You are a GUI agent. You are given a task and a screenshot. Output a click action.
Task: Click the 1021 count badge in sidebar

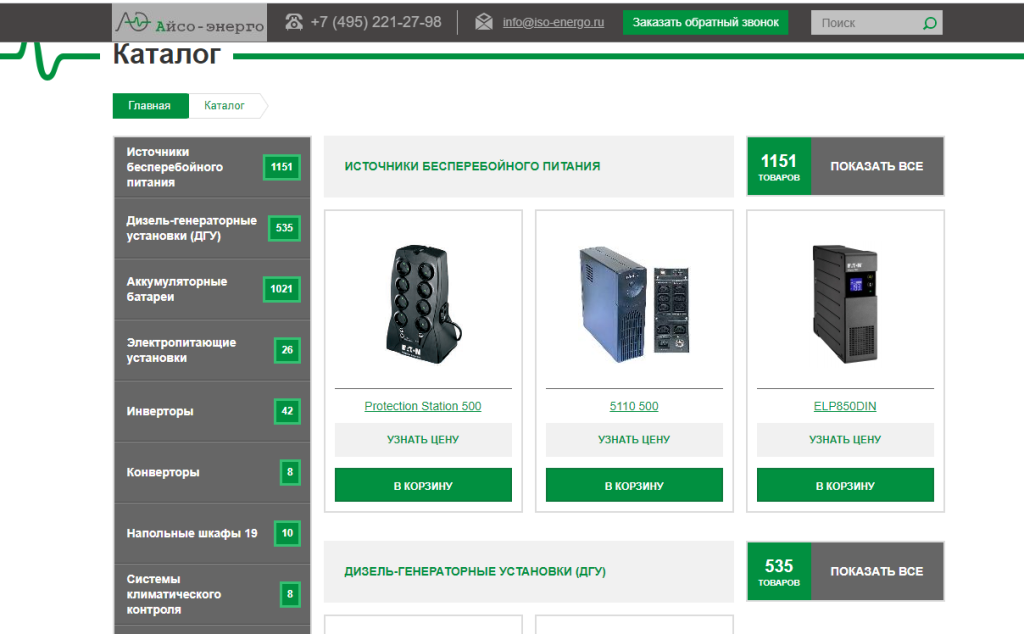(281, 289)
